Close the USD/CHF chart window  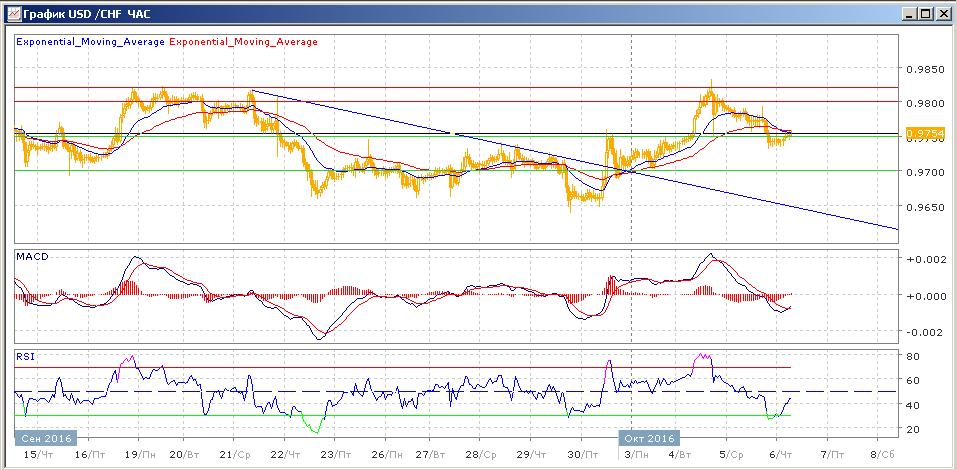pyautogui.click(x=942, y=13)
